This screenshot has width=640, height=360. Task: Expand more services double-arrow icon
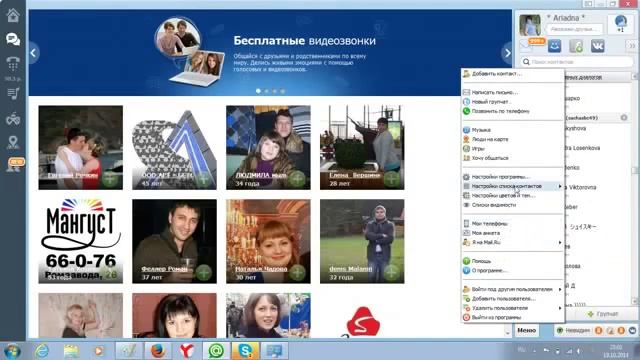tap(631, 46)
